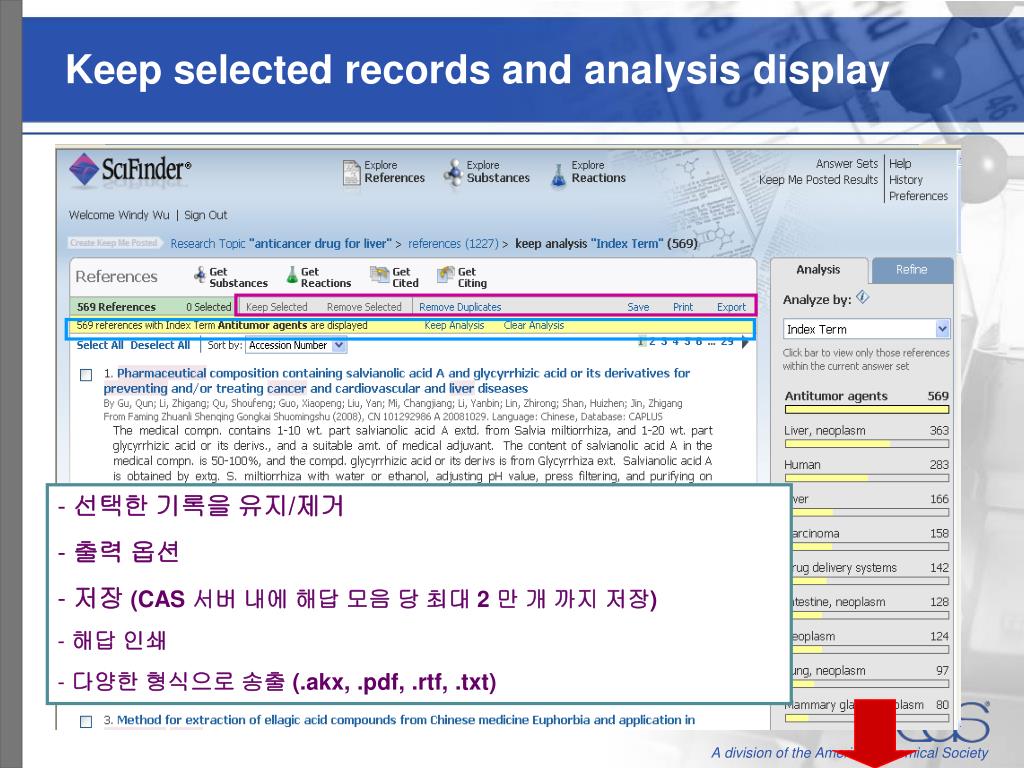Click the Human analysis bar

(867, 478)
